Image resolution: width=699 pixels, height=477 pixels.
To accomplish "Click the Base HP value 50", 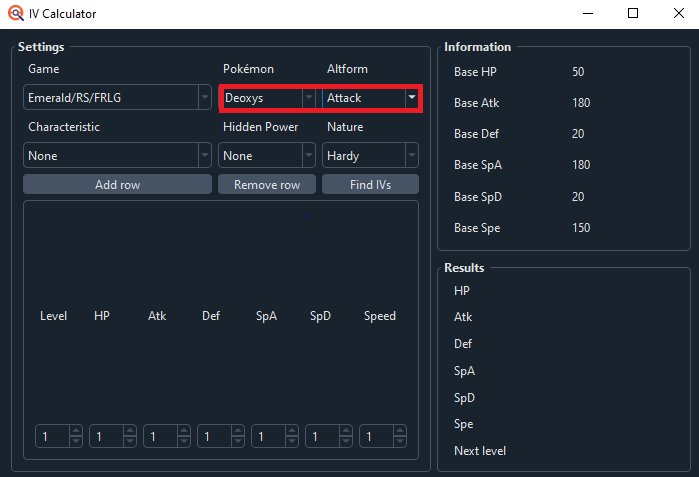I will click(x=578, y=72).
